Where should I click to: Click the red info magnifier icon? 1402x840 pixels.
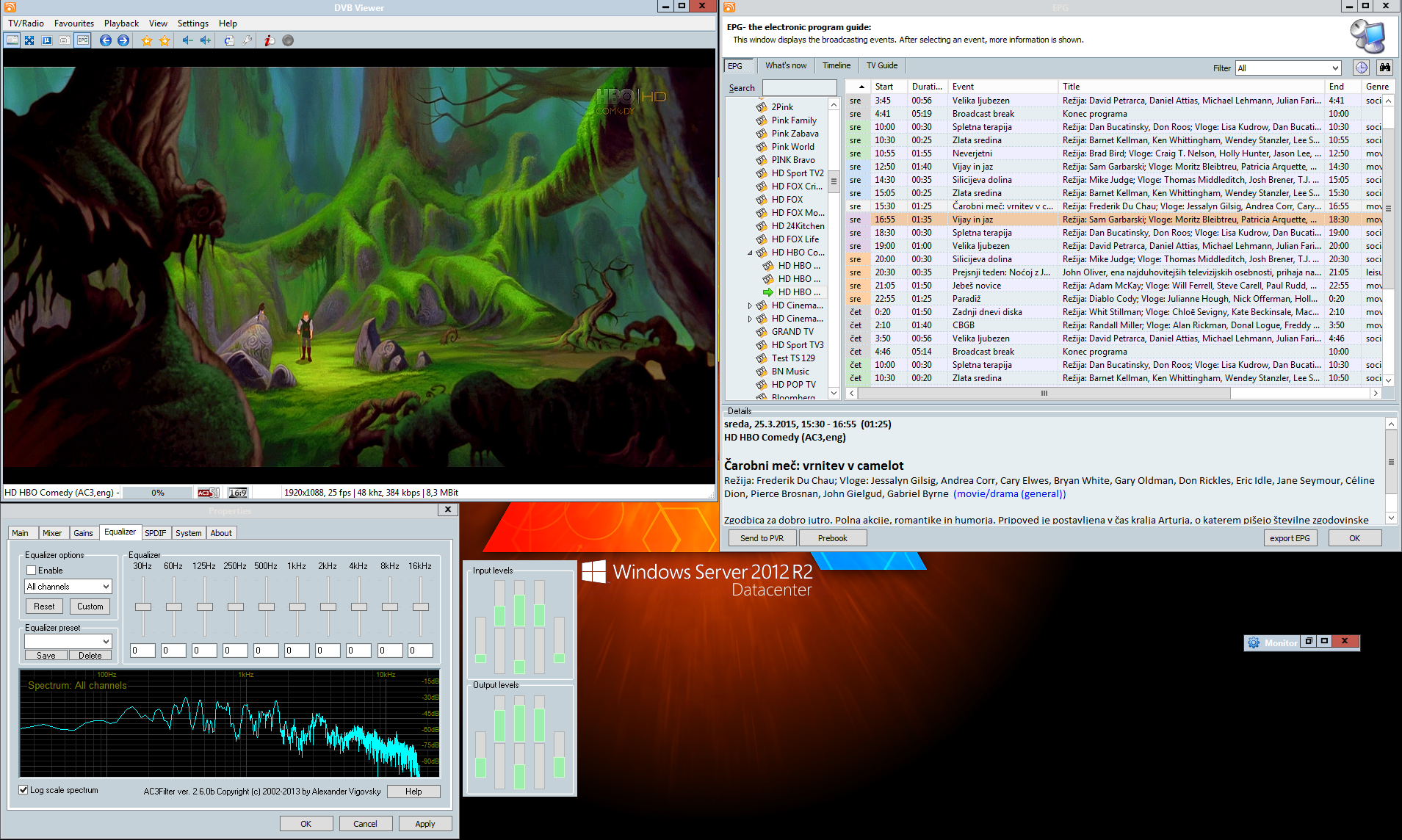[x=270, y=40]
